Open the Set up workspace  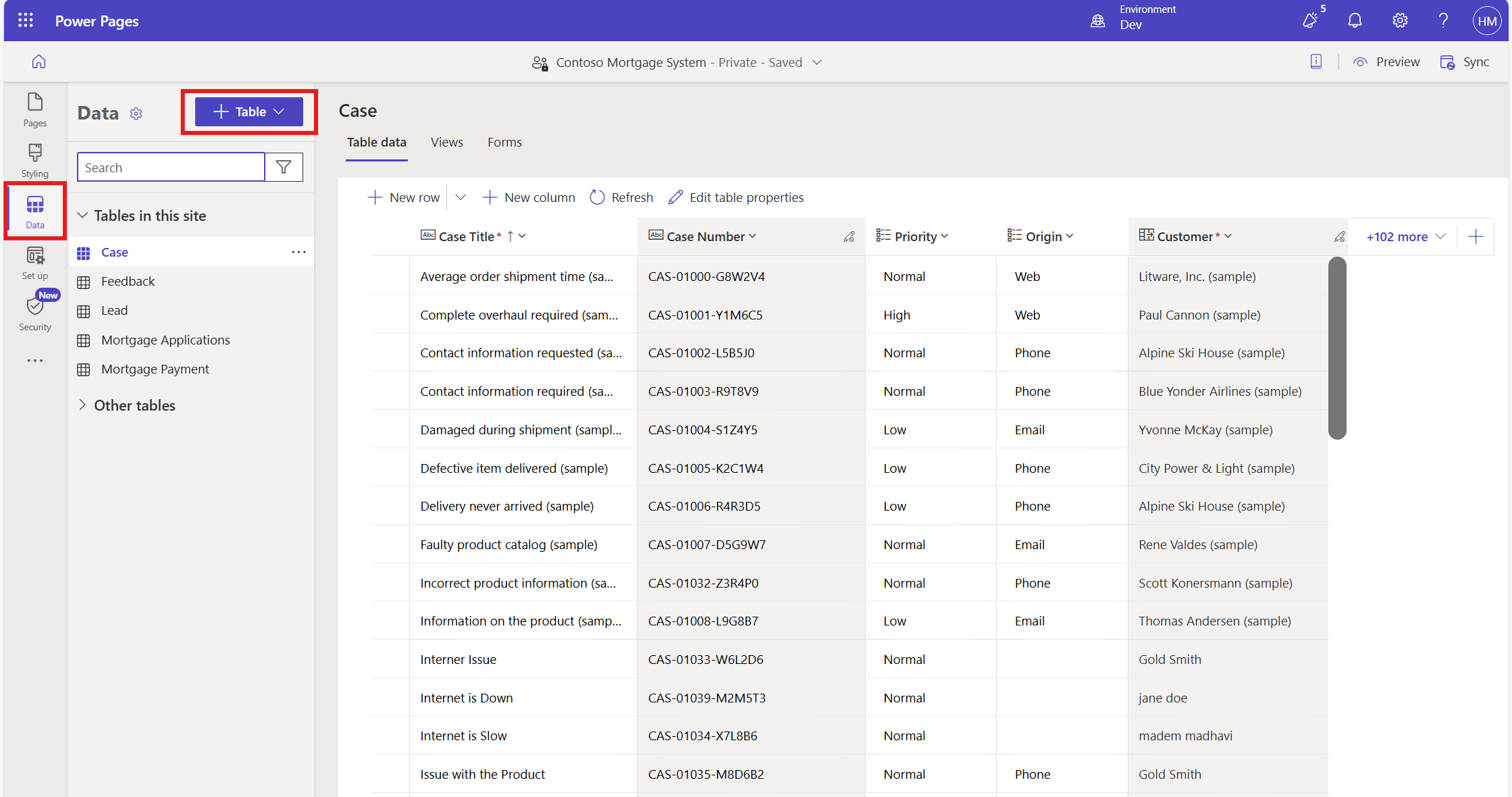click(34, 263)
